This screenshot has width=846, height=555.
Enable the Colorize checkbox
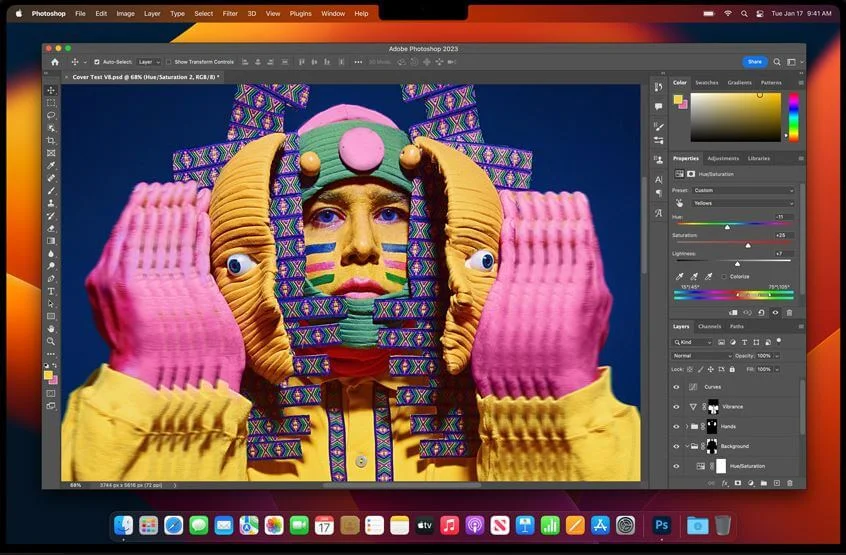724,277
